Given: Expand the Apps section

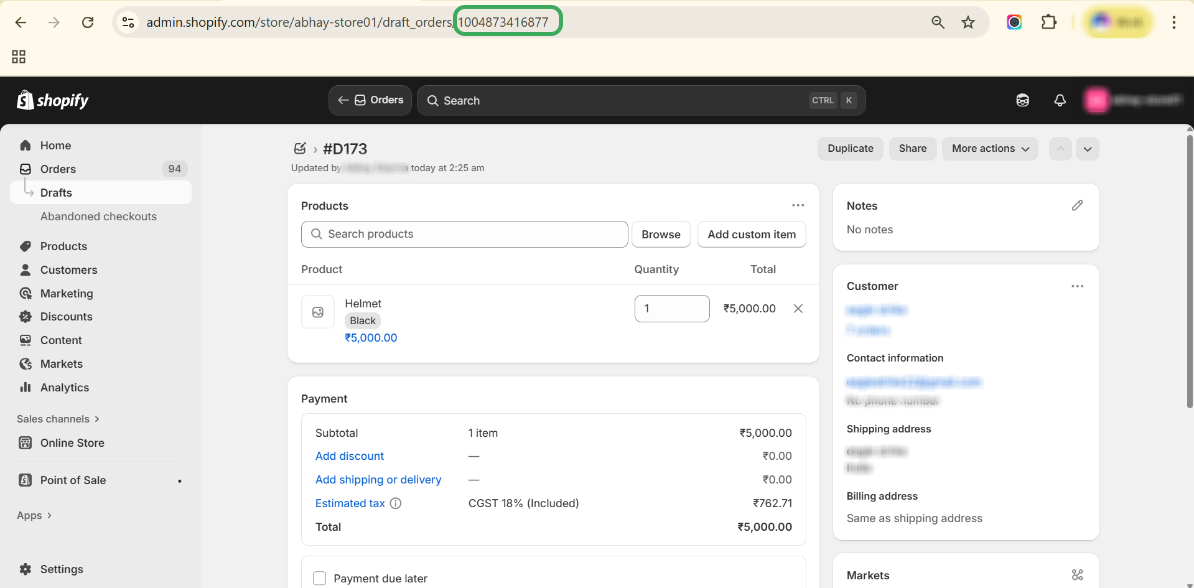Looking at the screenshot, I should tap(34, 516).
